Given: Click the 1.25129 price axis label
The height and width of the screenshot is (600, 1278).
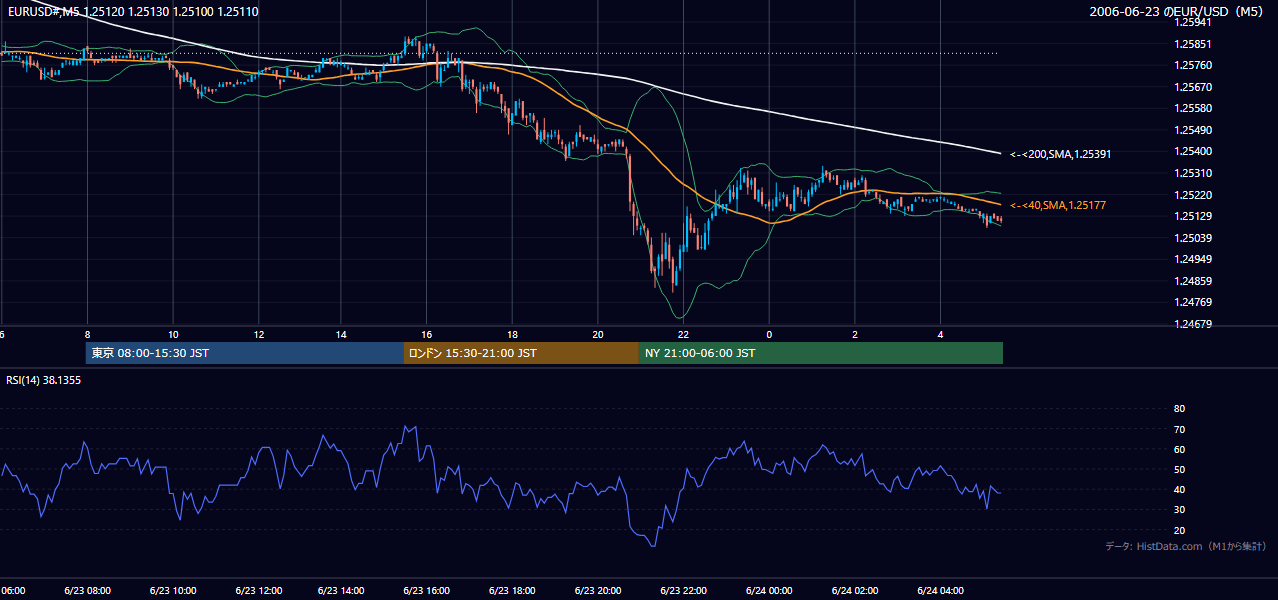Looking at the screenshot, I should 1193,216.
